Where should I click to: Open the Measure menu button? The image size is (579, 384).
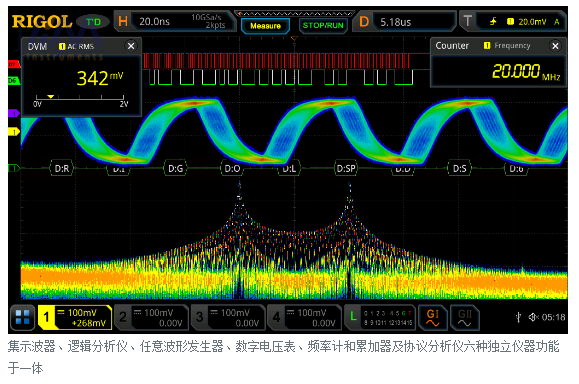point(265,26)
